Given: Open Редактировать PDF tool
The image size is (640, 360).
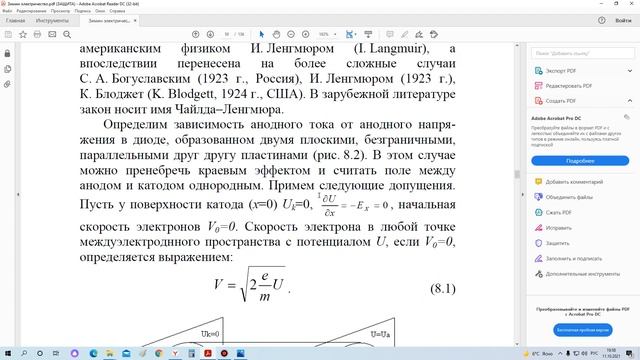Looking at the screenshot, I should point(569,86).
